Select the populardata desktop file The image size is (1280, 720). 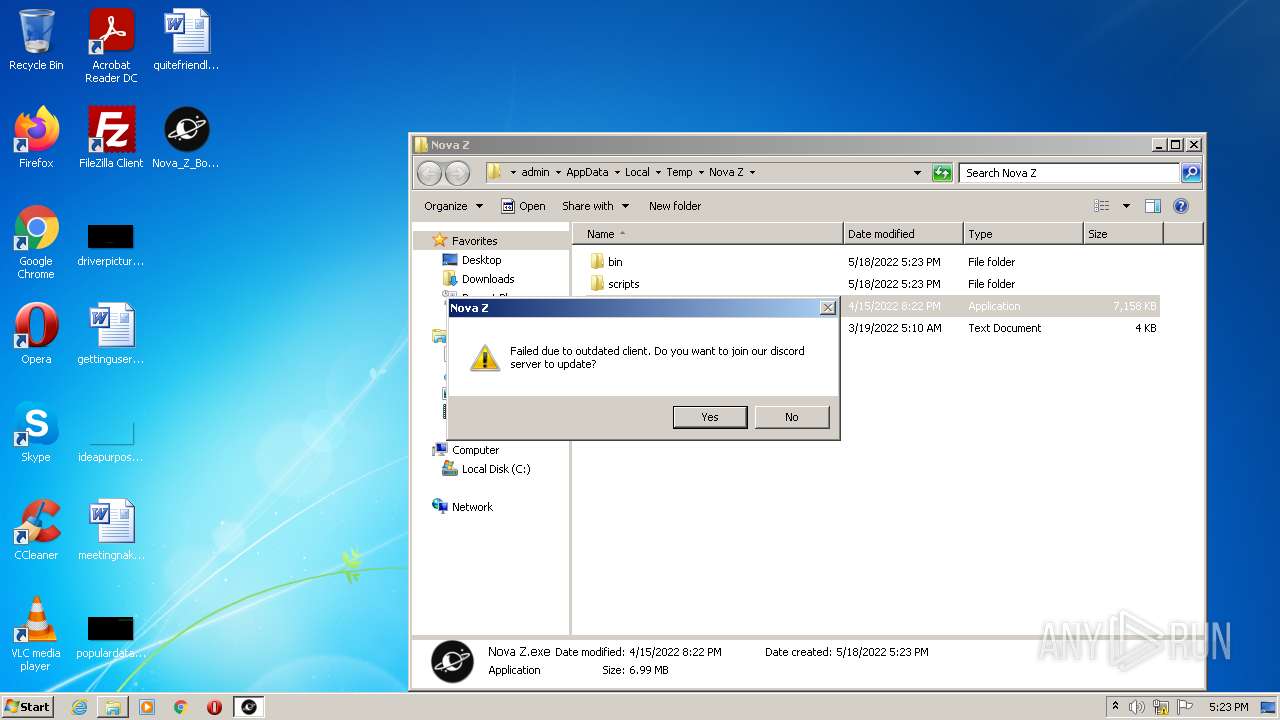111,636
